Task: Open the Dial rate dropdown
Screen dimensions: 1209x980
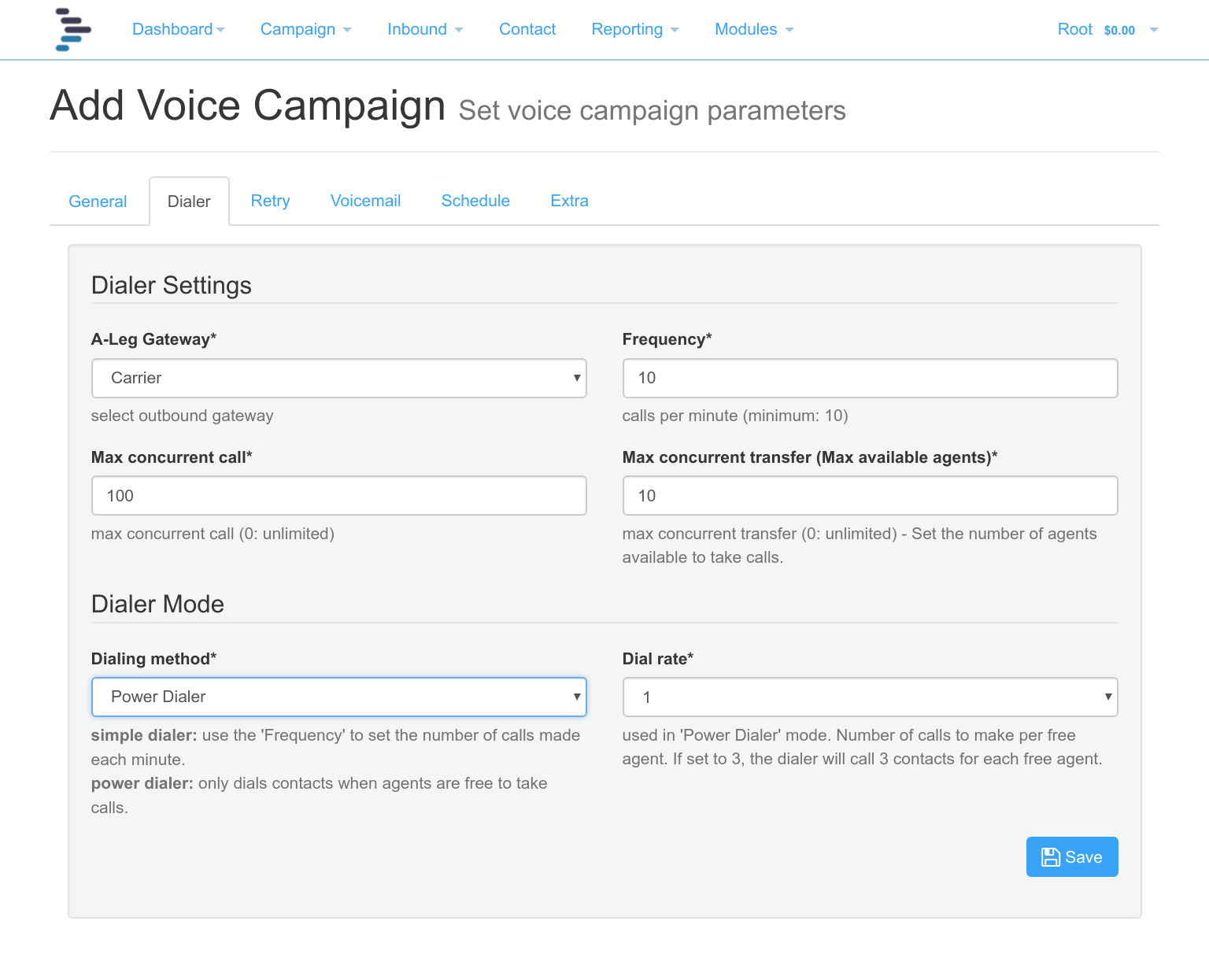Action: point(870,697)
